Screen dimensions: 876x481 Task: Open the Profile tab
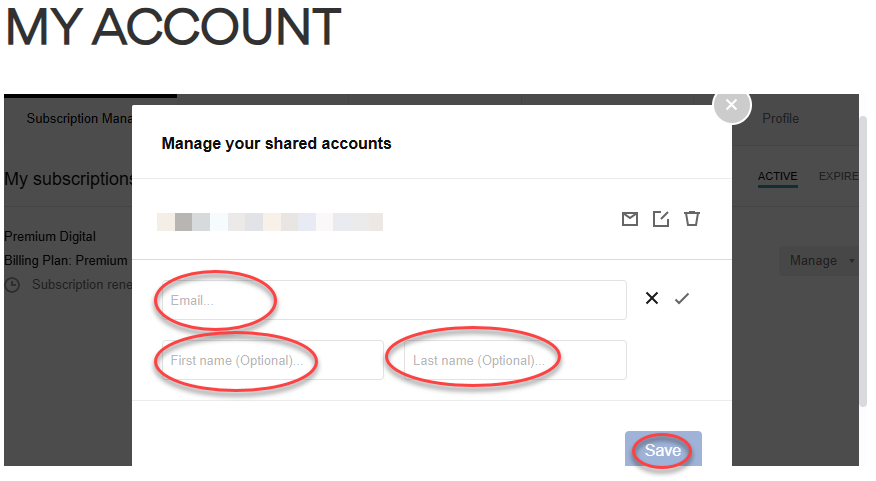(x=780, y=118)
